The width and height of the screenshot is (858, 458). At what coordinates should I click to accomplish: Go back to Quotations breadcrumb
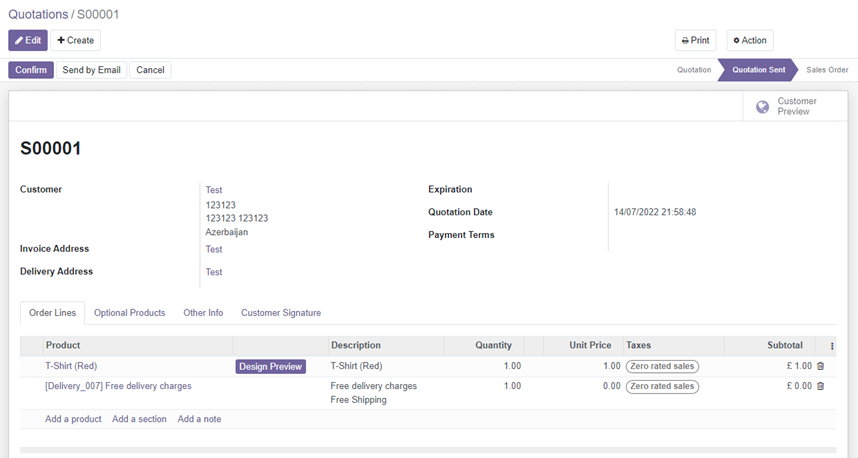[x=38, y=14]
